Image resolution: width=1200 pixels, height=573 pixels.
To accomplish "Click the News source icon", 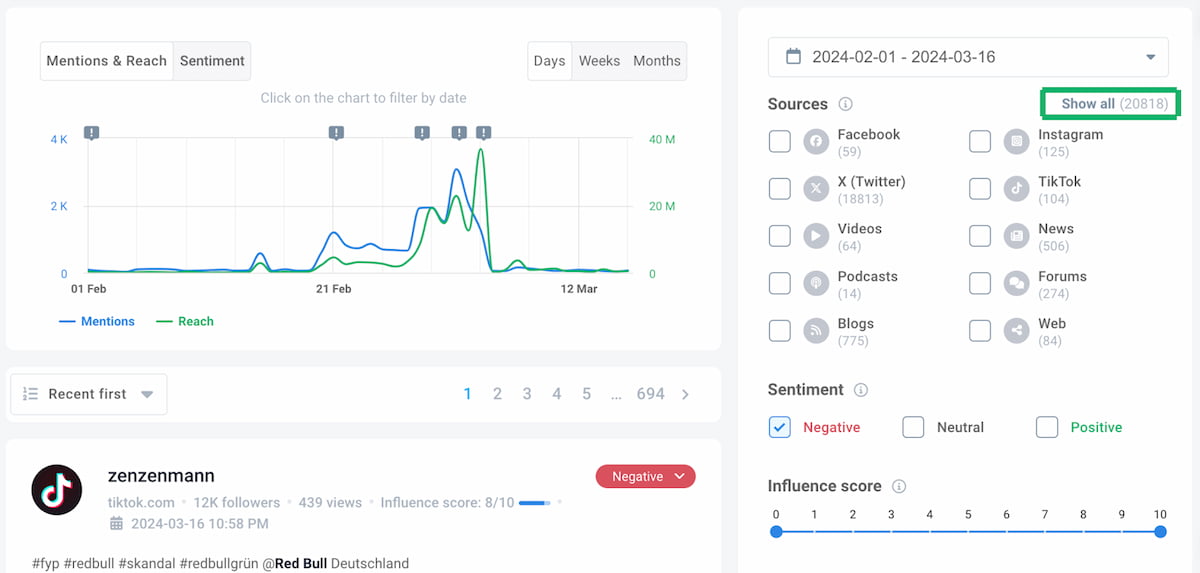I will [1017, 236].
